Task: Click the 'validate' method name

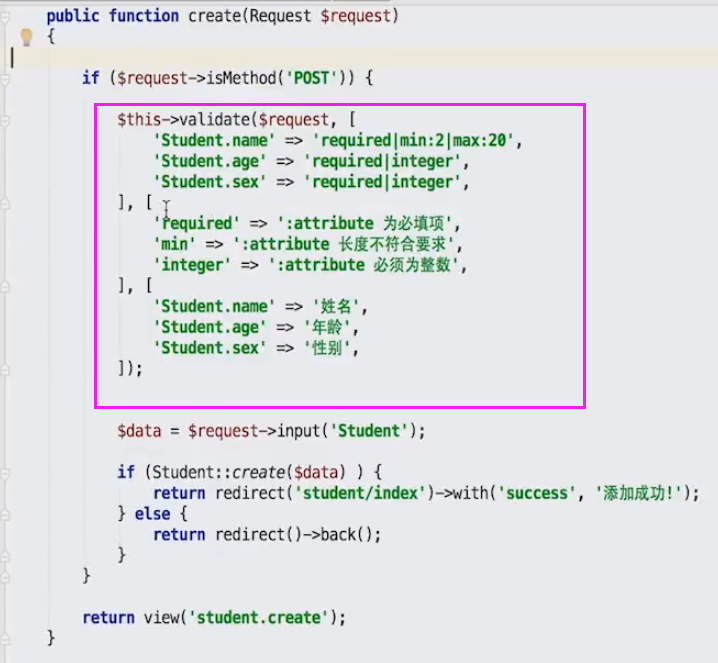Action: pos(215,120)
